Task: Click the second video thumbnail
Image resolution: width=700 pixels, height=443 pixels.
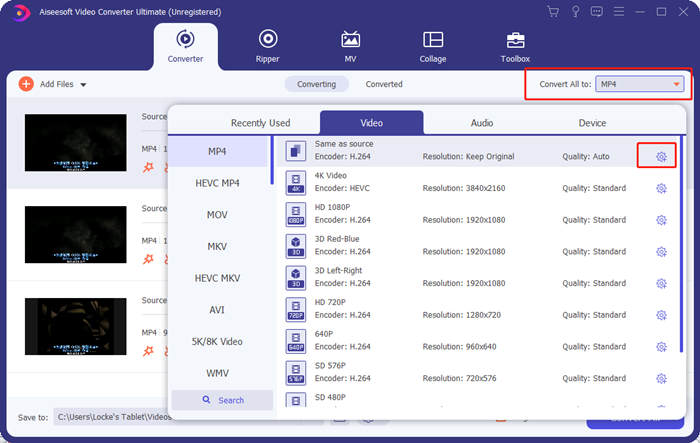Action: [x=75, y=235]
